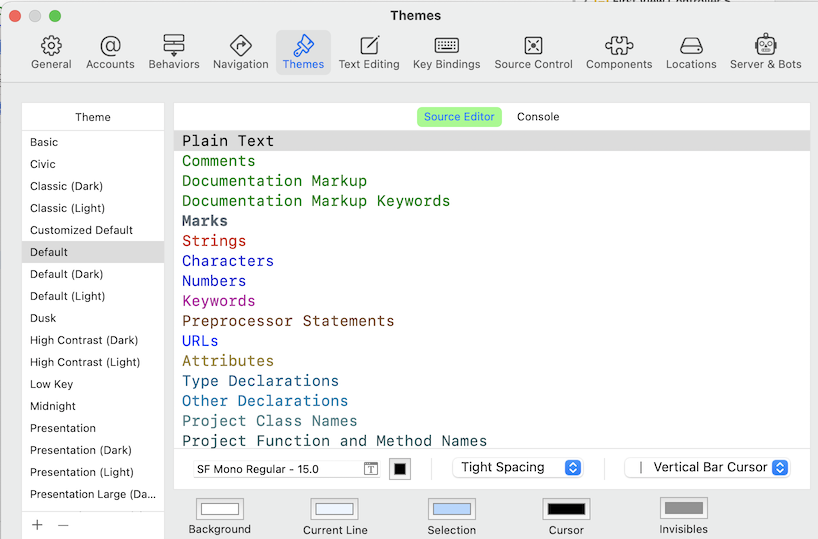
Task: Go to Text Editing preferences
Action: pos(369,53)
